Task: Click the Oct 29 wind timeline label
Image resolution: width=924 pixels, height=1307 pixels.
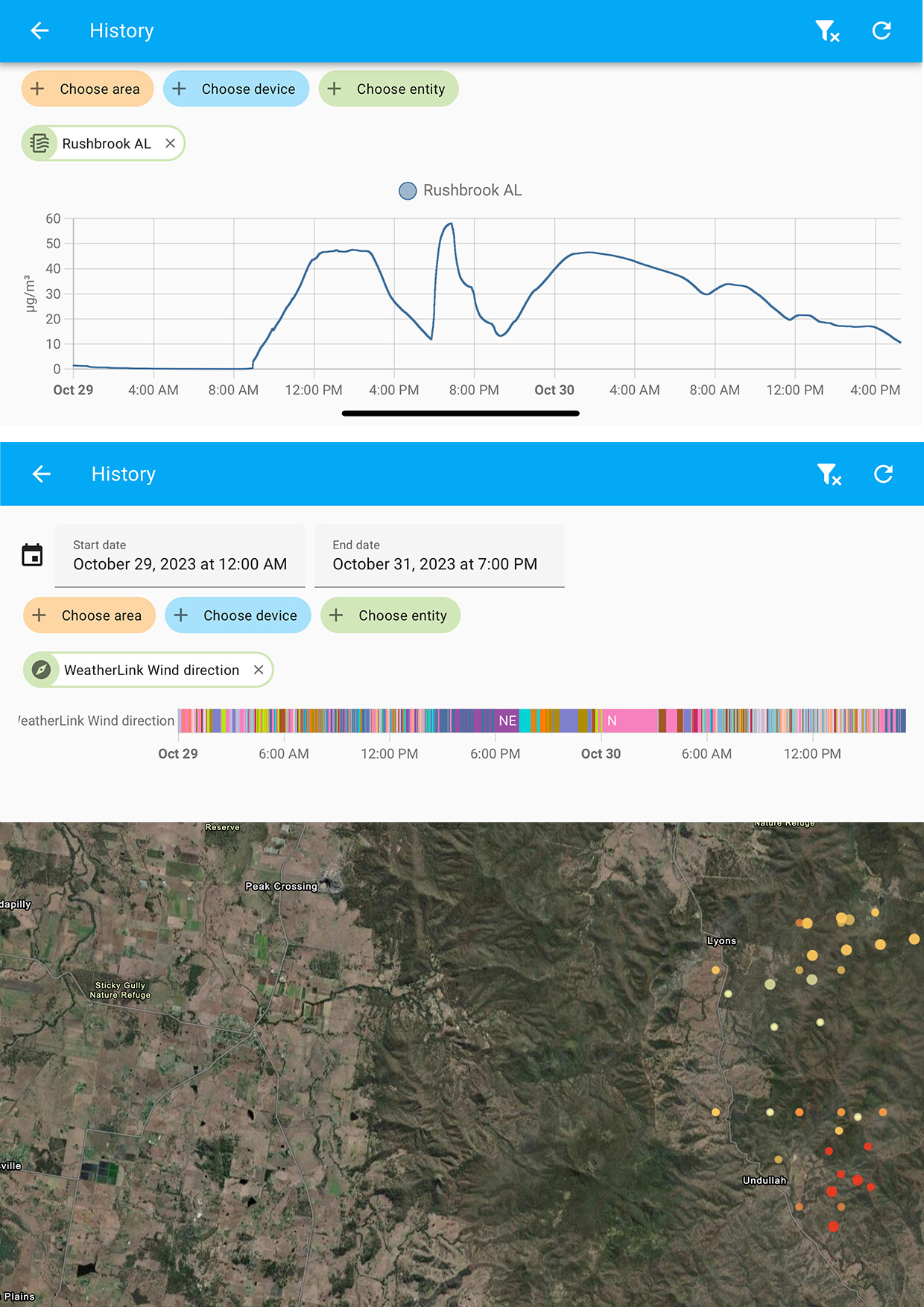Action: pyautogui.click(x=178, y=754)
